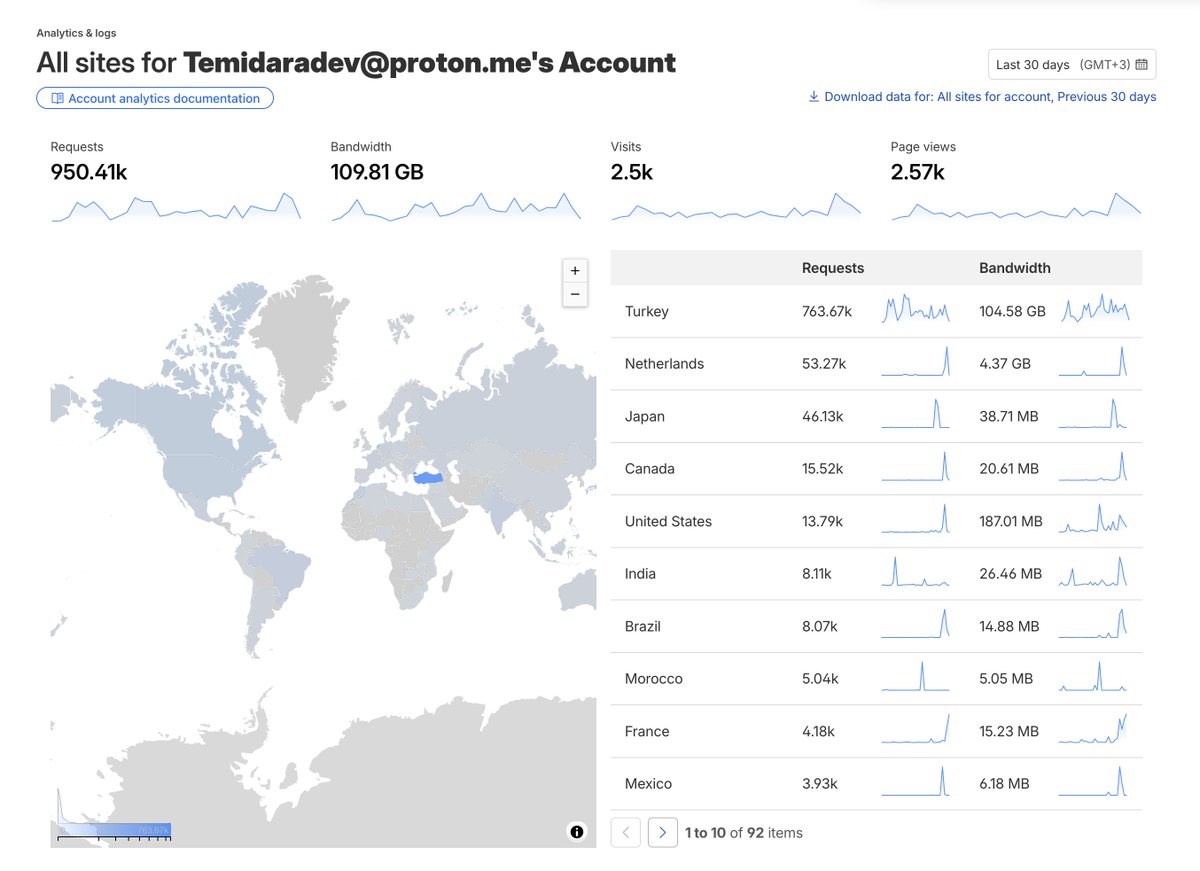This screenshot has height=871, width=1200.
Task: Select Turkey in the country table
Action: click(646, 311)
